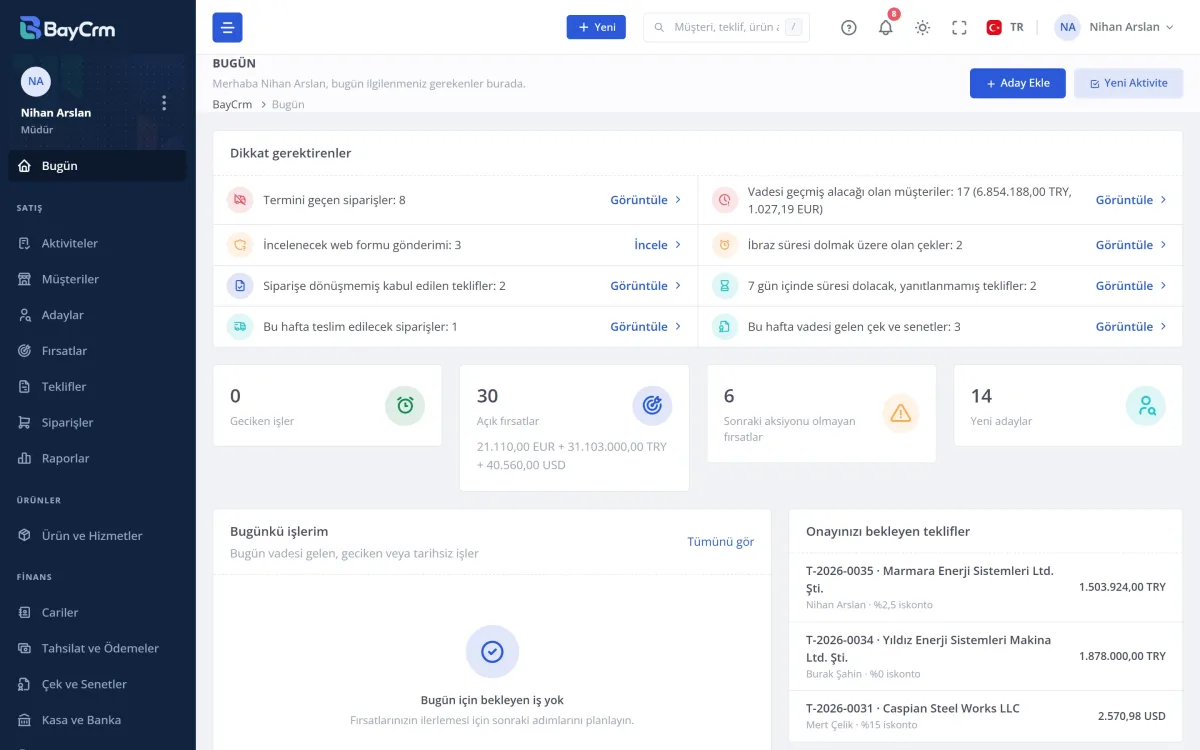Click the hamburger sidebar menu button
1200x750 pixels.
[x=227, y=27]
